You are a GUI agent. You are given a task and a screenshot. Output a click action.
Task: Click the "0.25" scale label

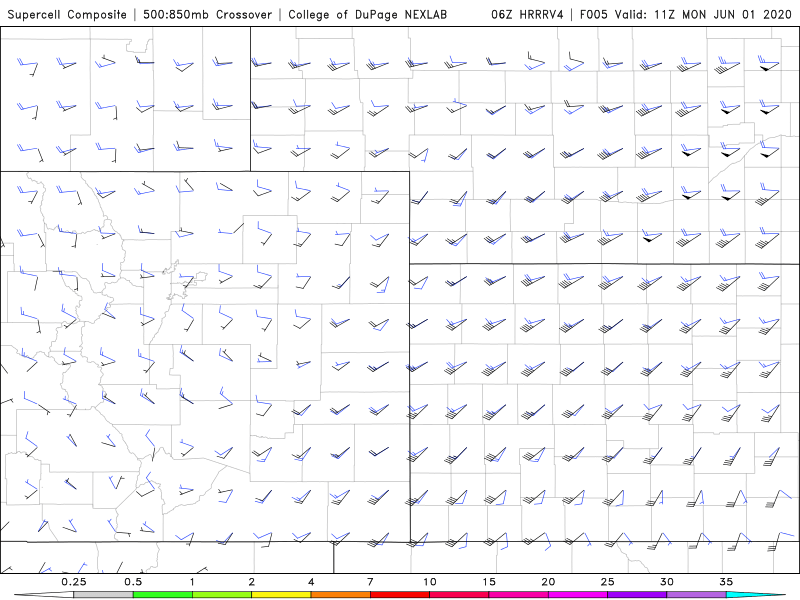74,582
